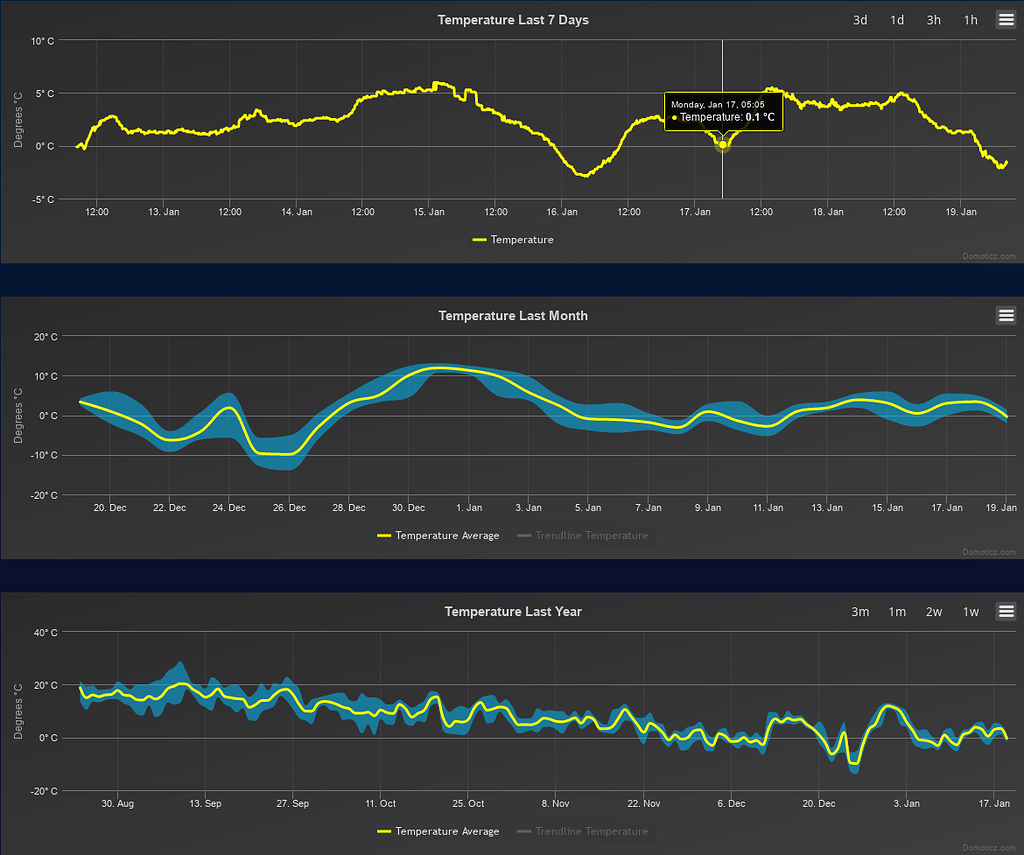
Task: Open the Temperature Last Year chart menu
Action: pos(1006,611)
